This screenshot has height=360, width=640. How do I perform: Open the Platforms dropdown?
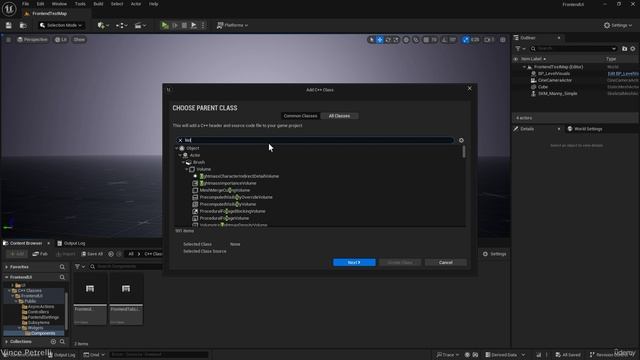[232, 25]
